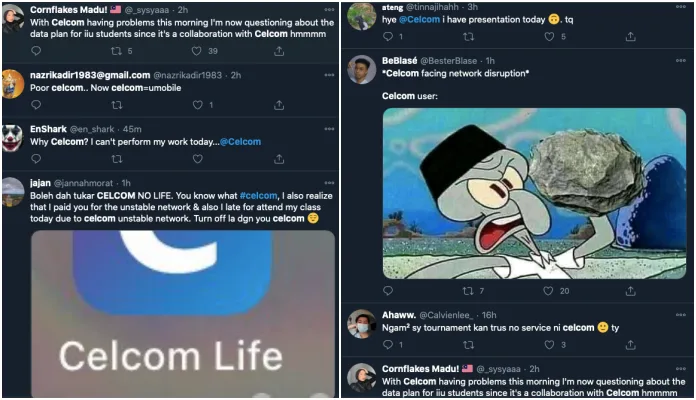Viewport: 696px width, 400px height.
Task: Reply to the top-left Cornflakes Madu tweet
Action: (37, 50)
